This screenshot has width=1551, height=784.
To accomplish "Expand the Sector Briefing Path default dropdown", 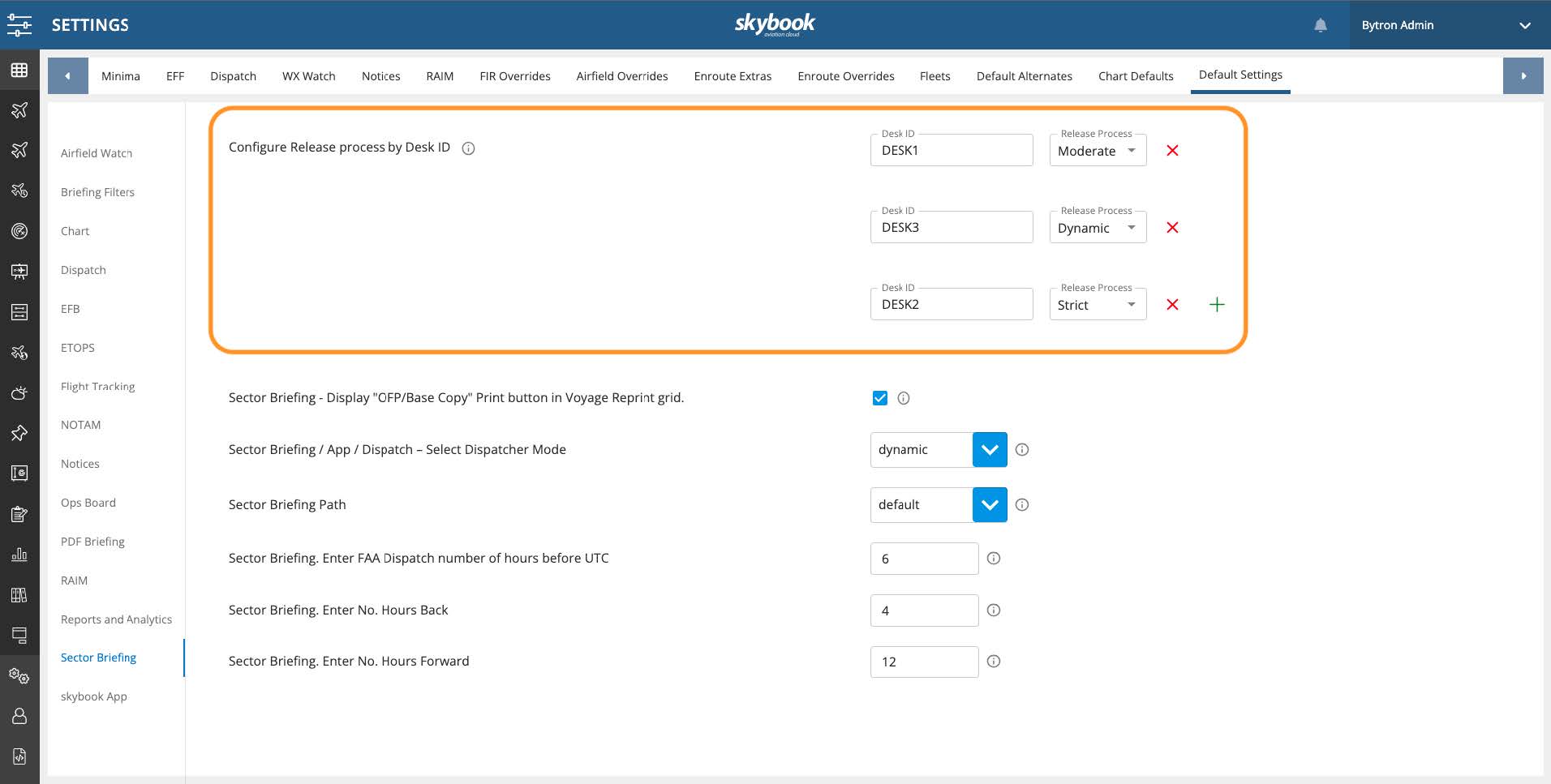I will tap(990, 505).
